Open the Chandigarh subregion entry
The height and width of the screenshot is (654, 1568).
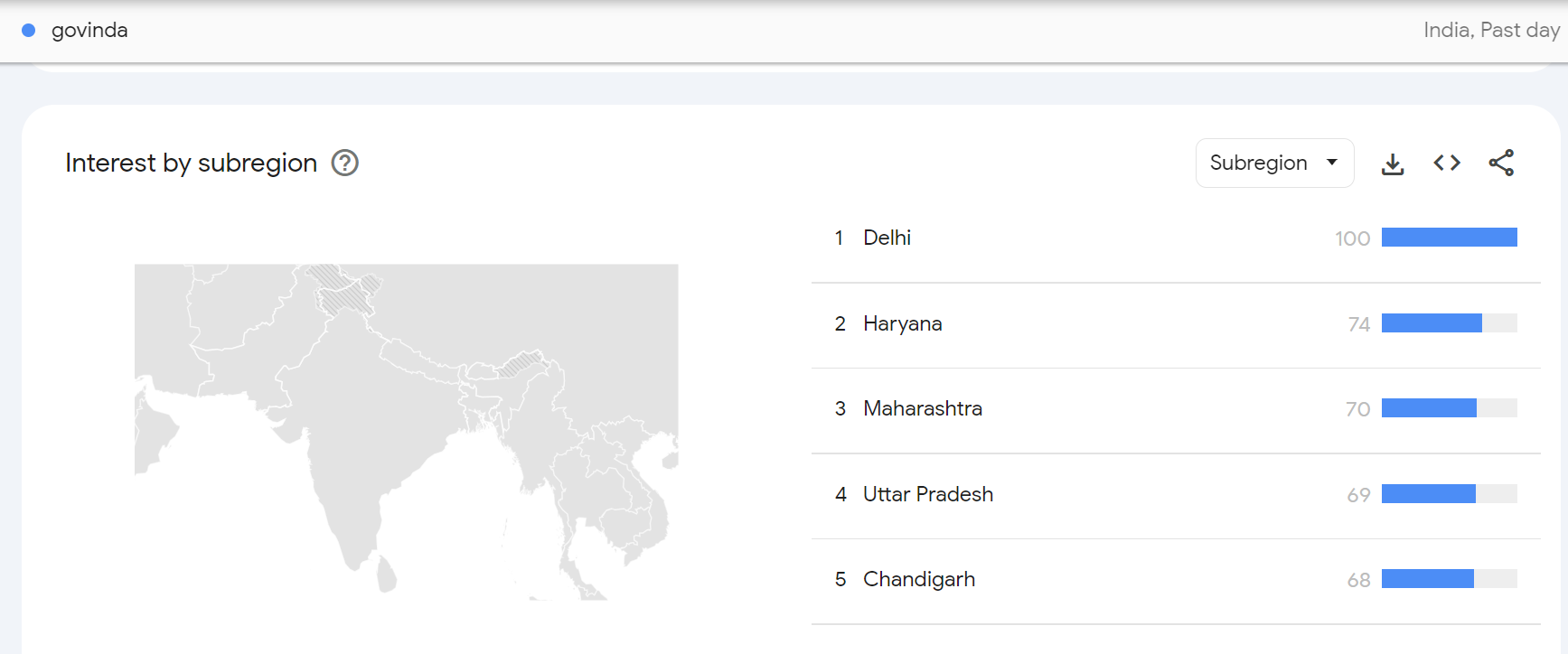point(918,579)
